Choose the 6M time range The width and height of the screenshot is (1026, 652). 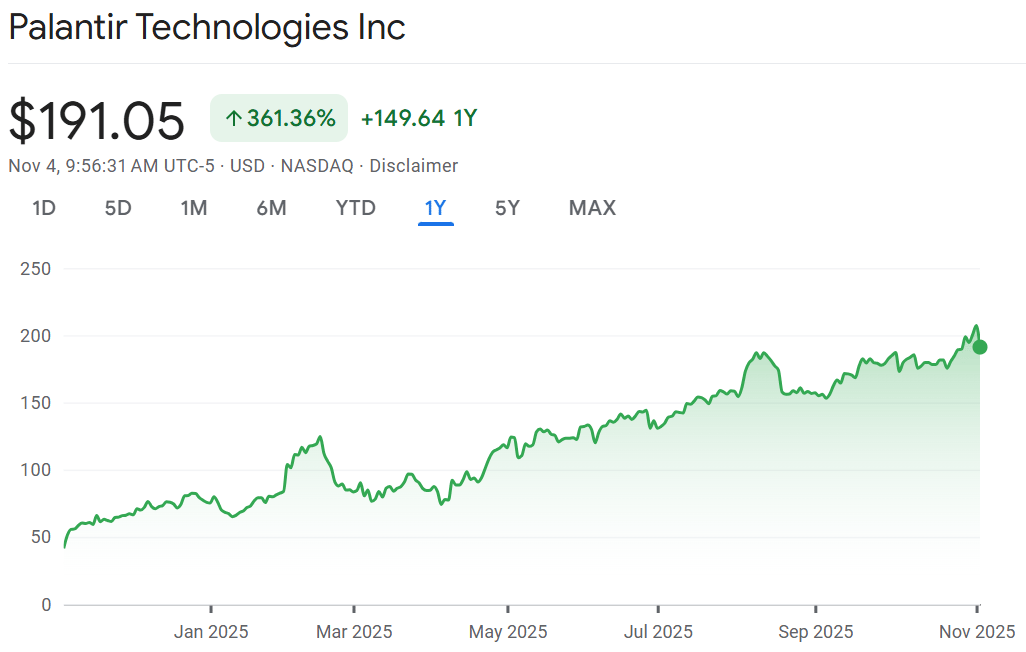click(272, 208)
